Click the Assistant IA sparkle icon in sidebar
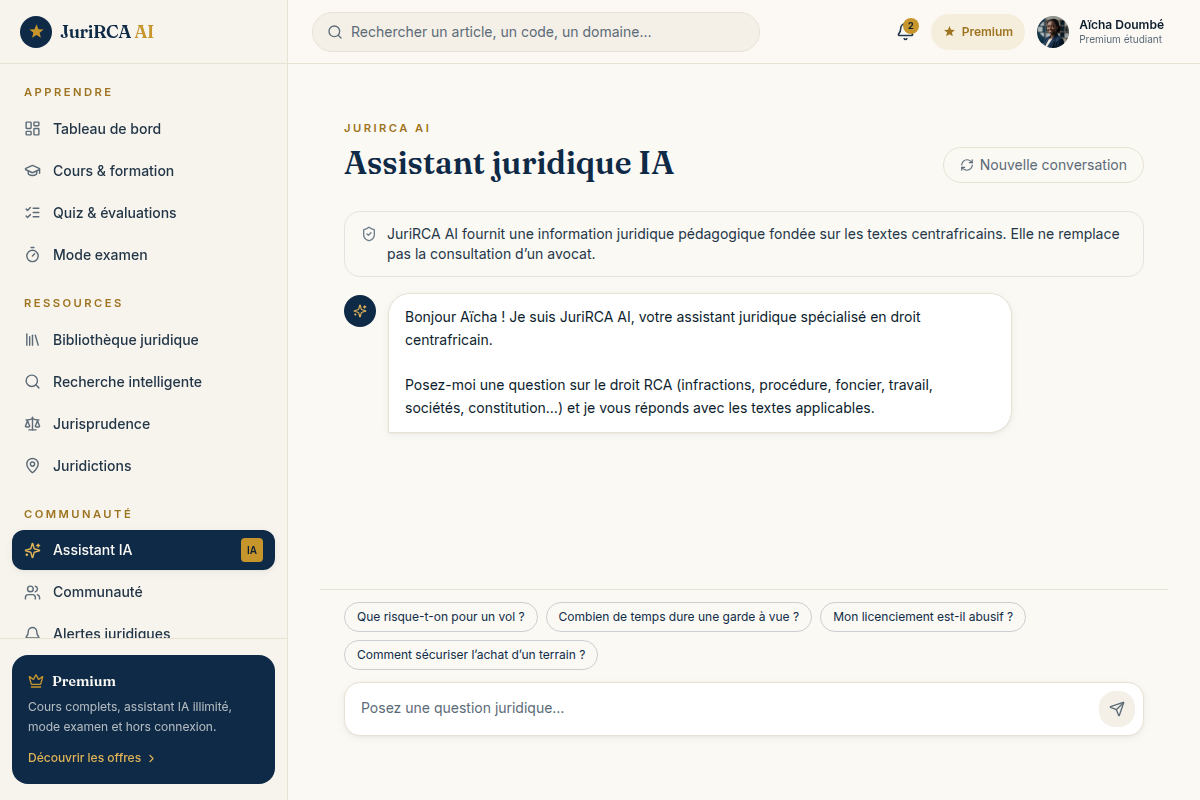This screenshot has width=1200, height=800. point(32,550)
